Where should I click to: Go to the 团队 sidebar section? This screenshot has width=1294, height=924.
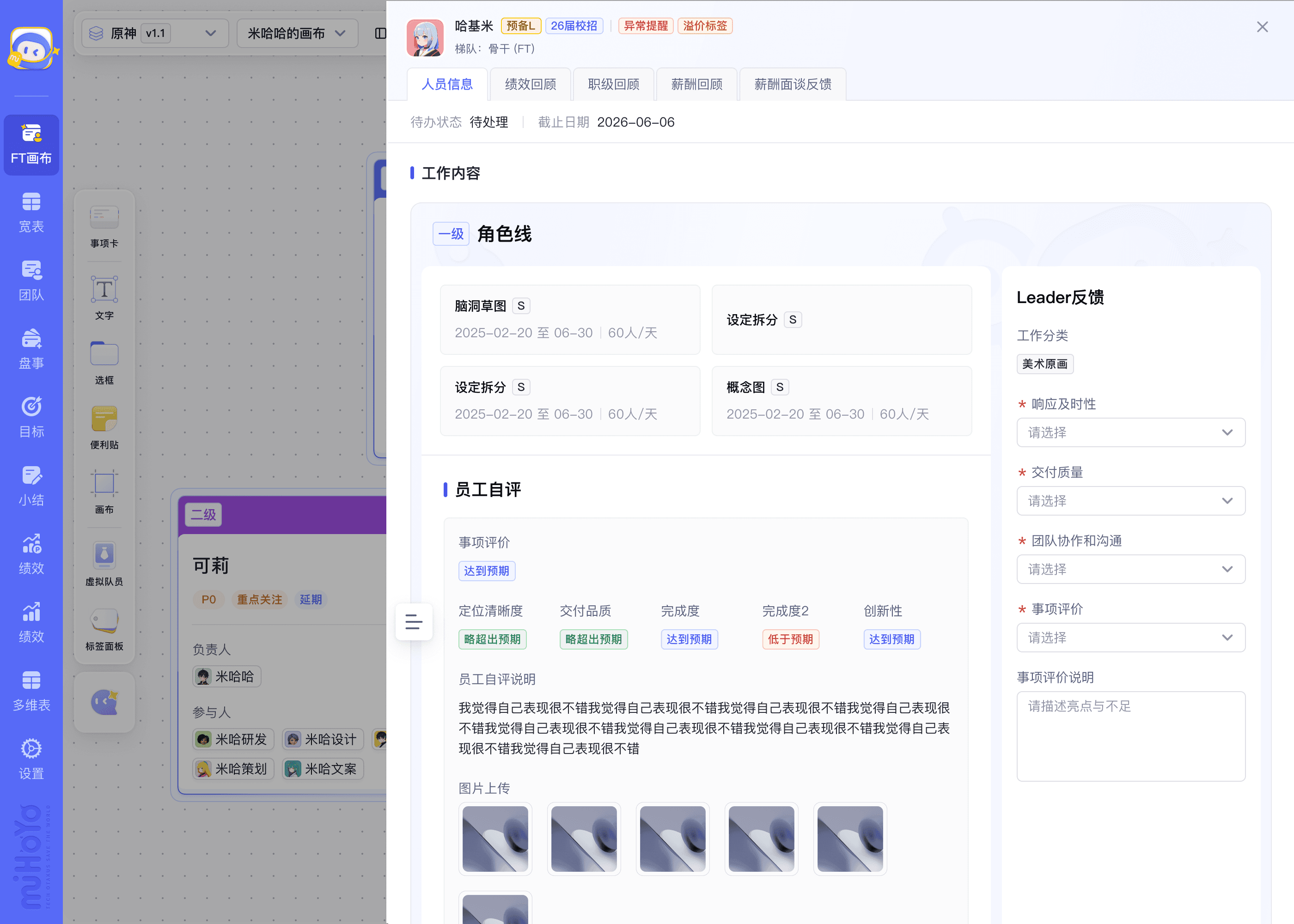(31, 281)
